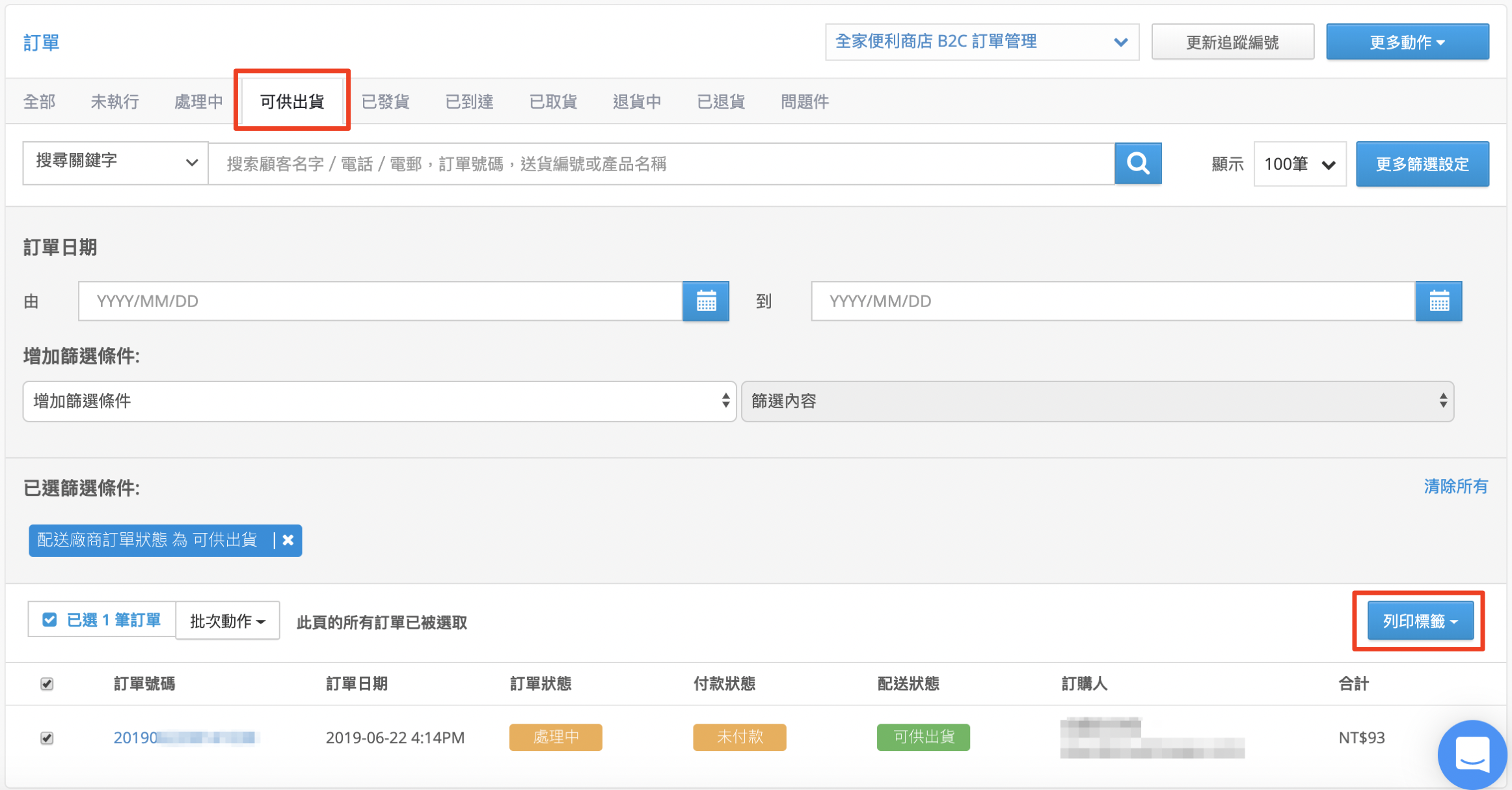Switch to the 已取貨 tab
The height and width of the screenshot is (790, 1512).
pos(553,102)
